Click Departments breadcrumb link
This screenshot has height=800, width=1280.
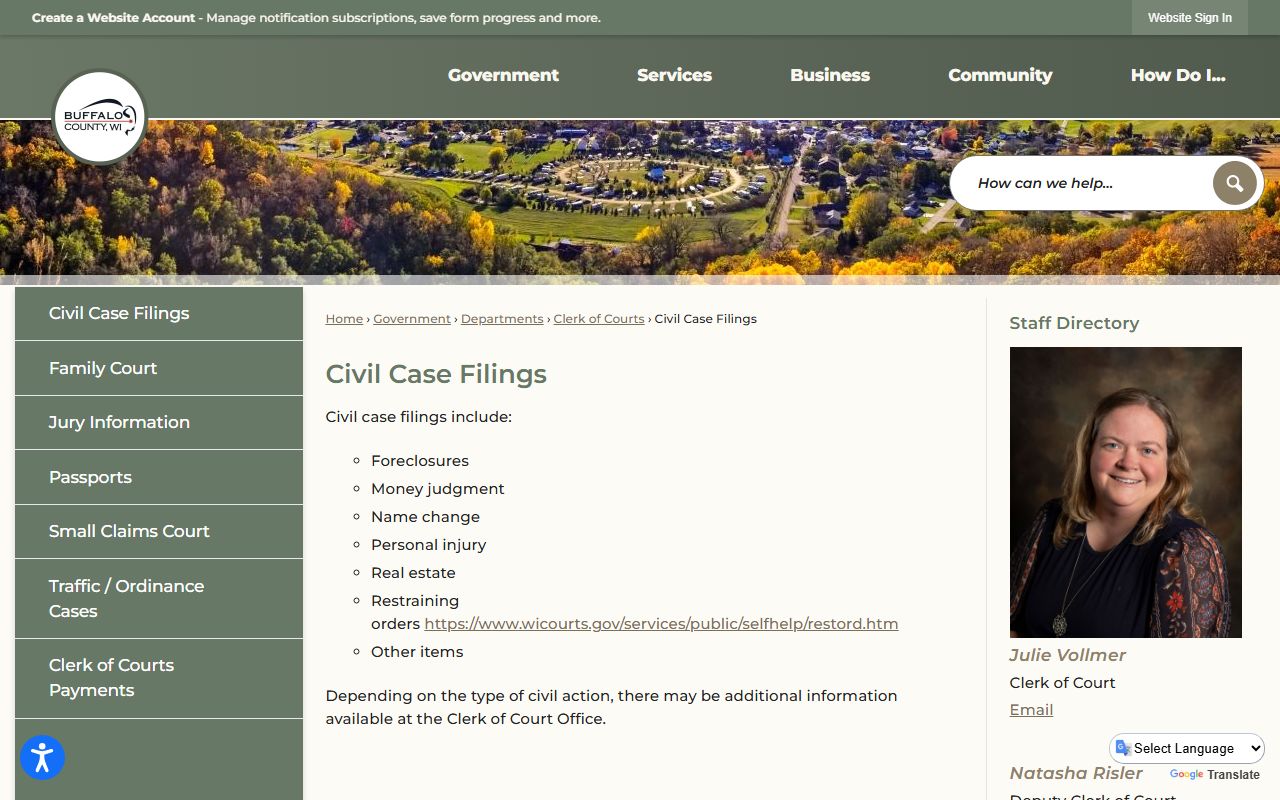pos(502,319)
